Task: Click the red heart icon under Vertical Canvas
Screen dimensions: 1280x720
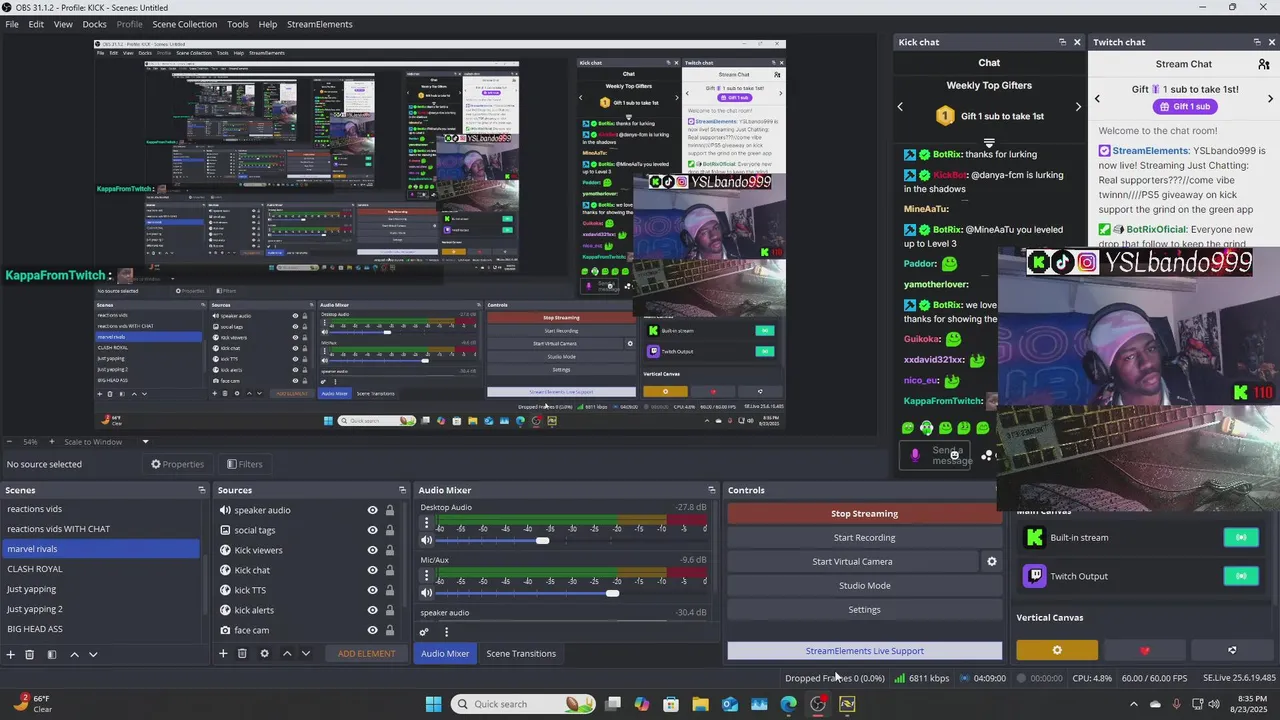Action: tap(1145, 650)
